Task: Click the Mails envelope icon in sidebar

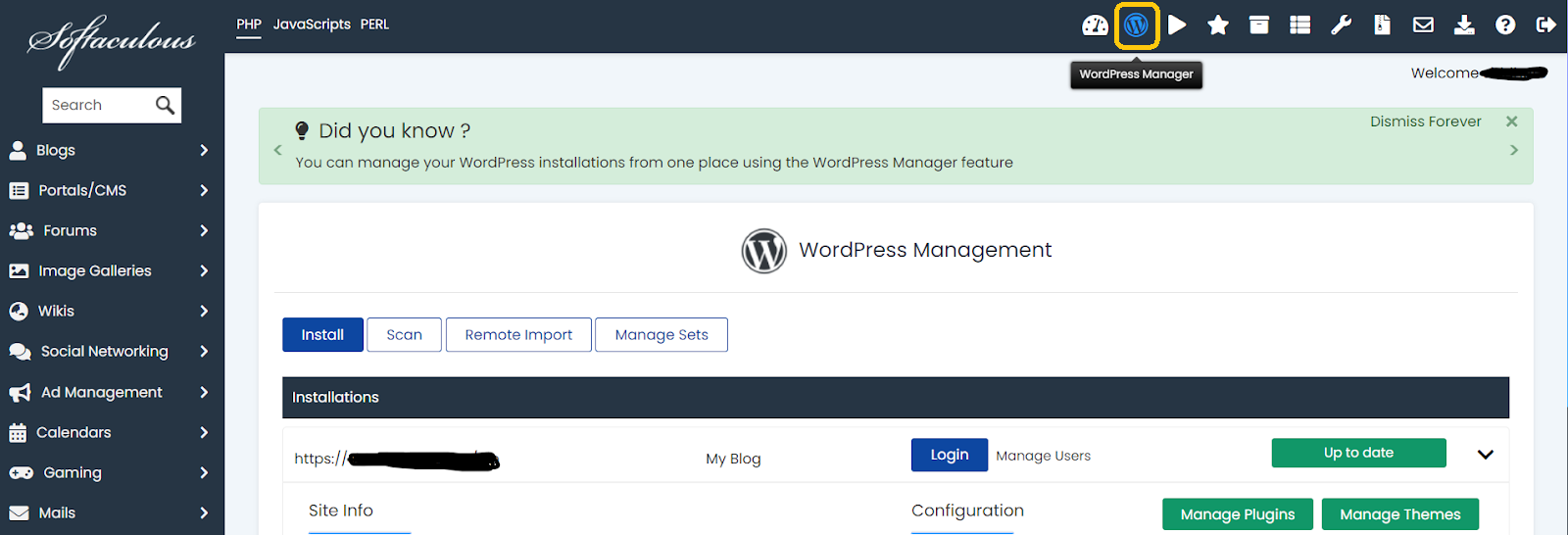Action: coord(19,512)
